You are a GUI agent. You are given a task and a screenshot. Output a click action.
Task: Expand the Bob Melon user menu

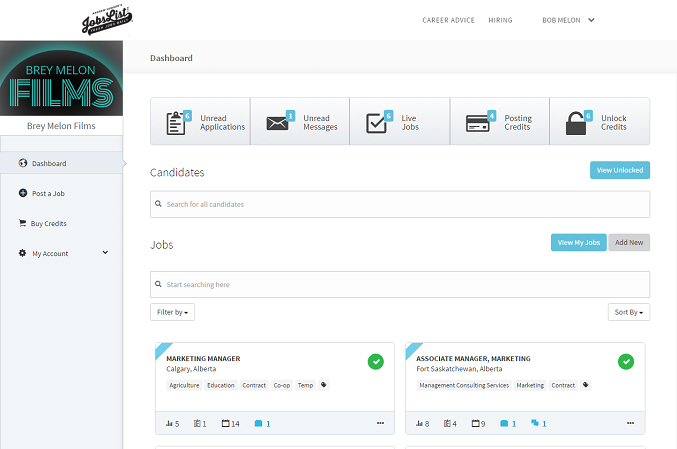tap(568, 20)
